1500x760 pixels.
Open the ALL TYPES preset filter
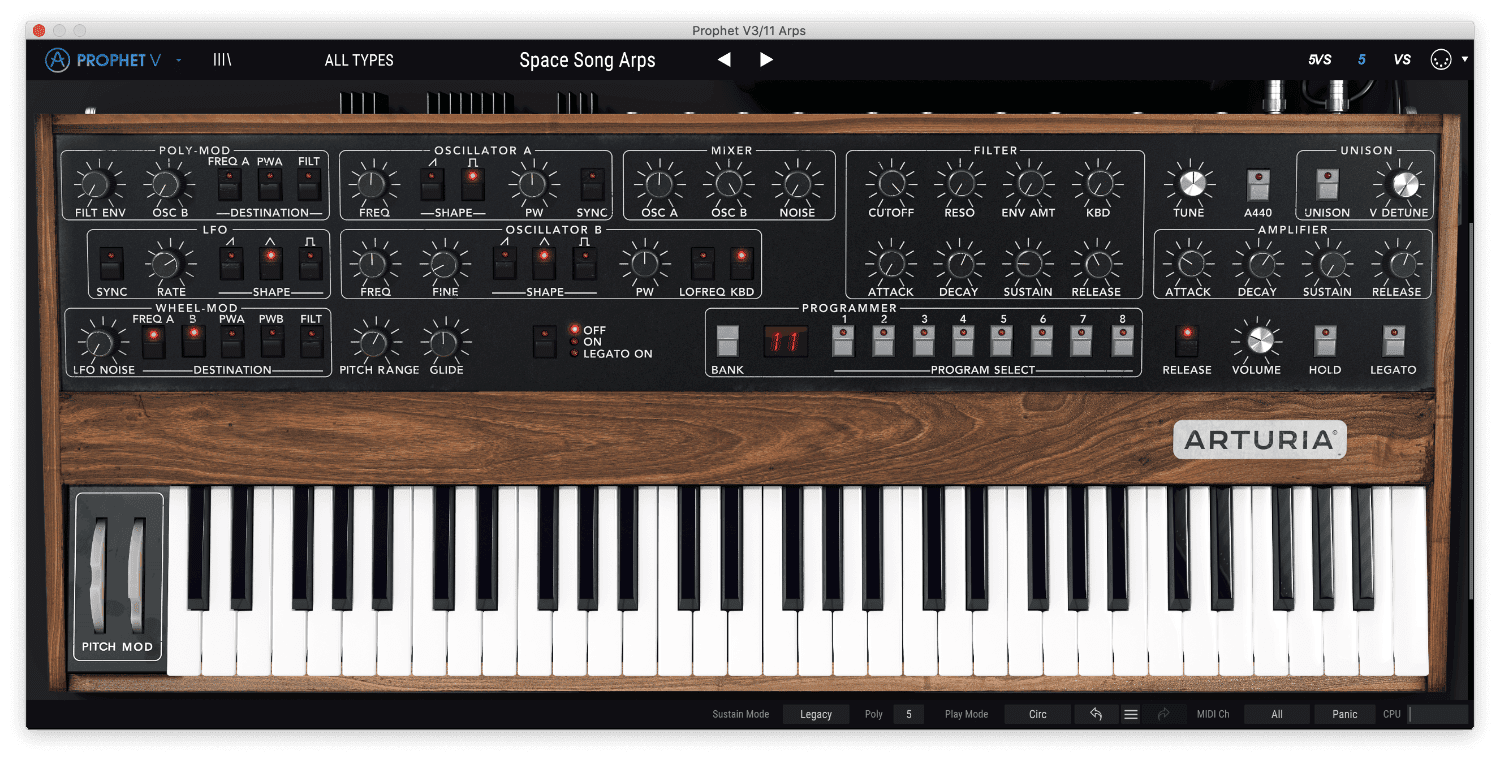click(x=359, y=60)
